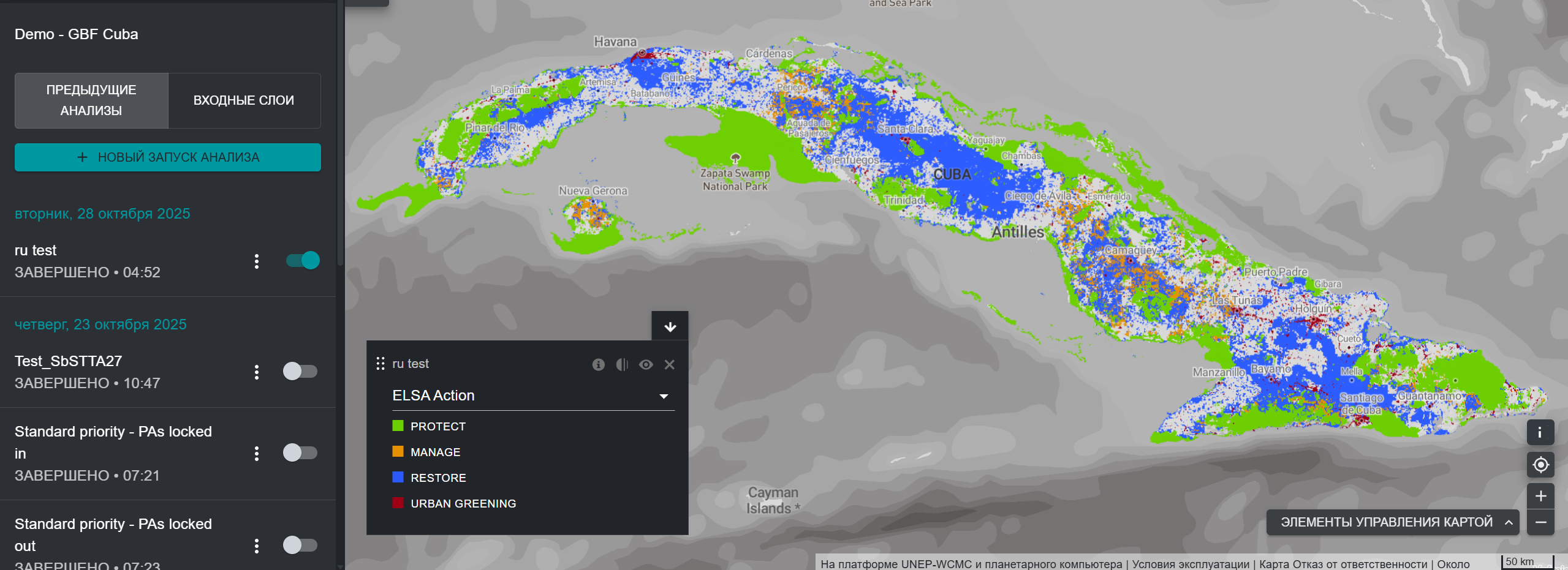
Task: Open the map information 'i' button
Action: pyautogui.click(x=1540, y=432)
